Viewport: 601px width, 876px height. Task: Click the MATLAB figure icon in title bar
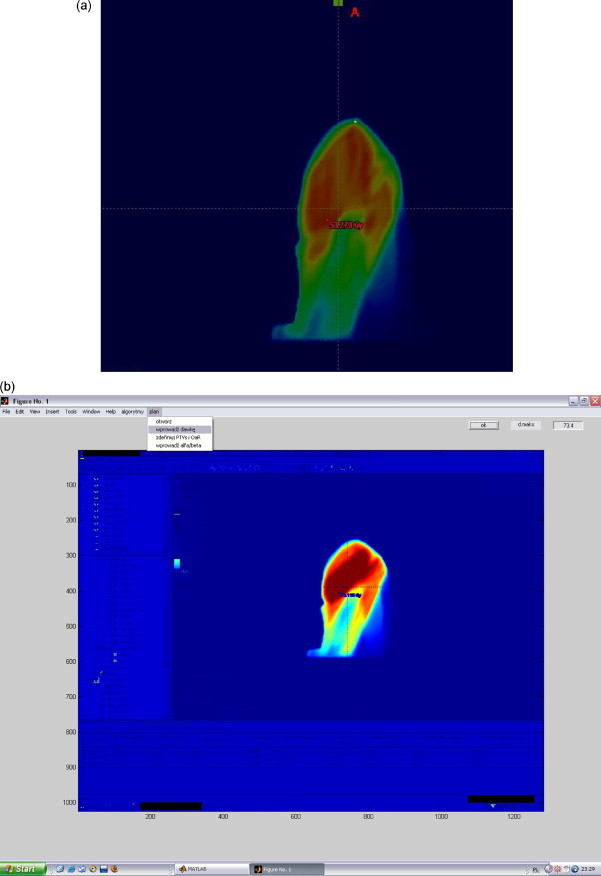5,401
